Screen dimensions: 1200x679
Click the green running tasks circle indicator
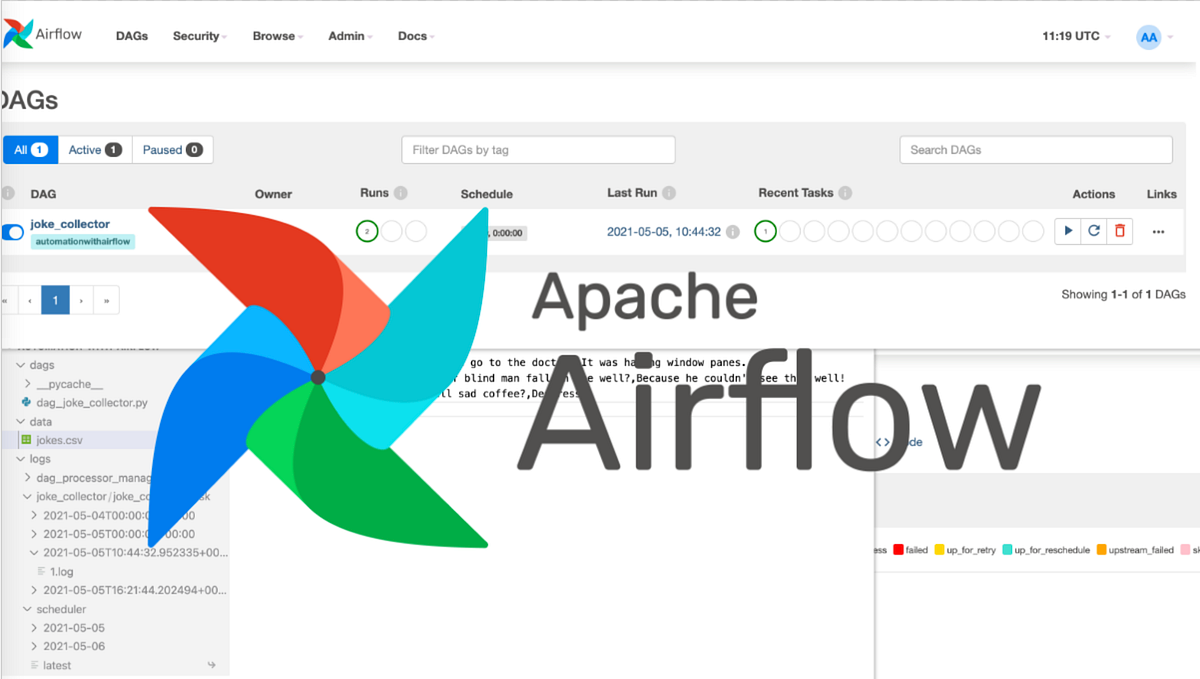[x=765, y=230]
